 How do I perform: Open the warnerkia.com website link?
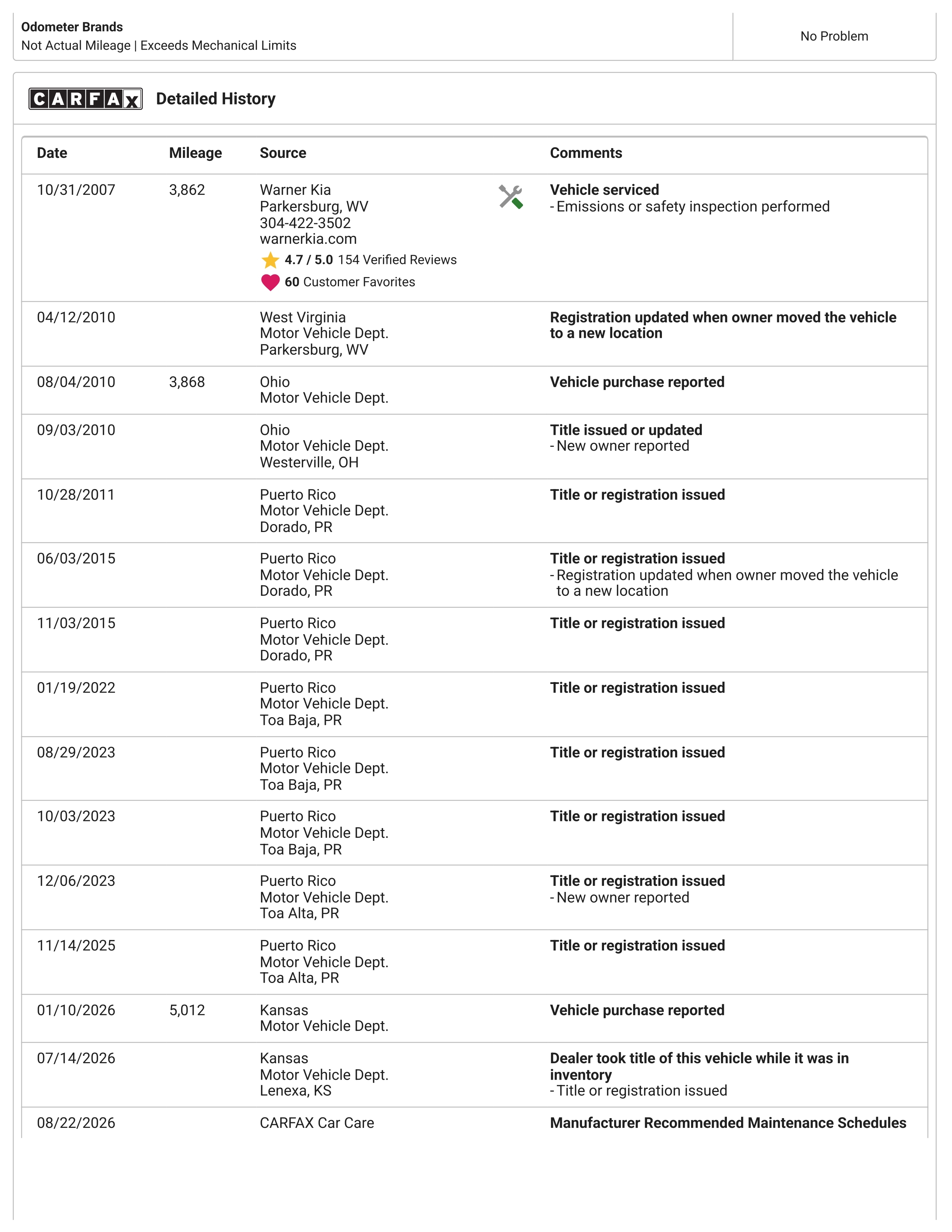tap(308, 239)
